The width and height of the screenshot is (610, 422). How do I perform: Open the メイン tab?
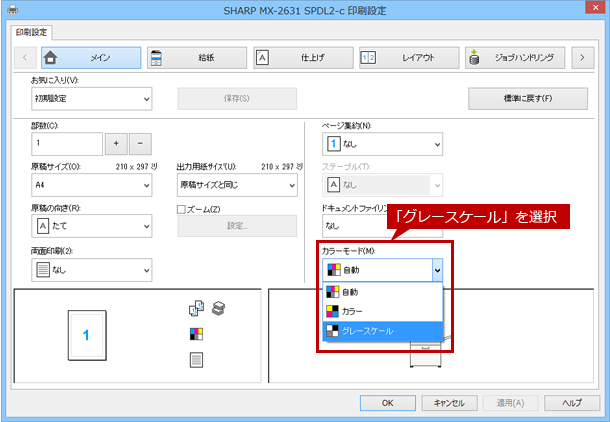pyautogui.click(x=91, y=58)
